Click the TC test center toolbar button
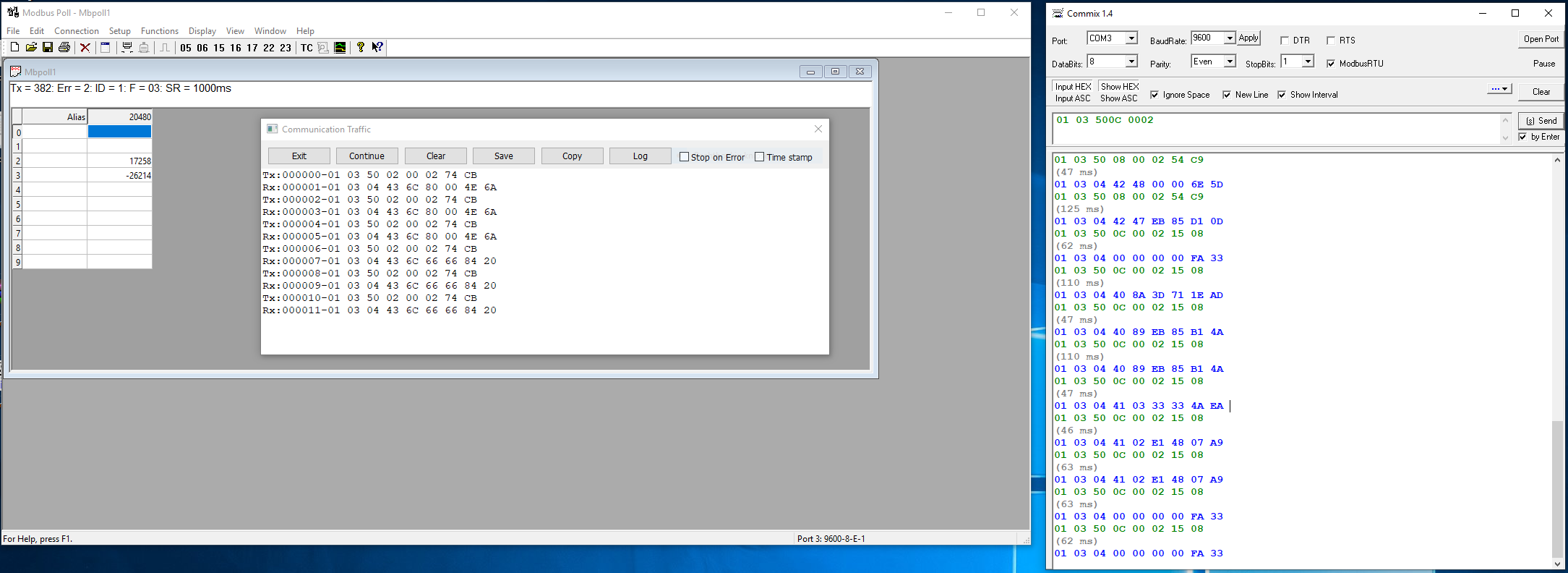This screenshot has height=573, width=1568. click(307, 48)
